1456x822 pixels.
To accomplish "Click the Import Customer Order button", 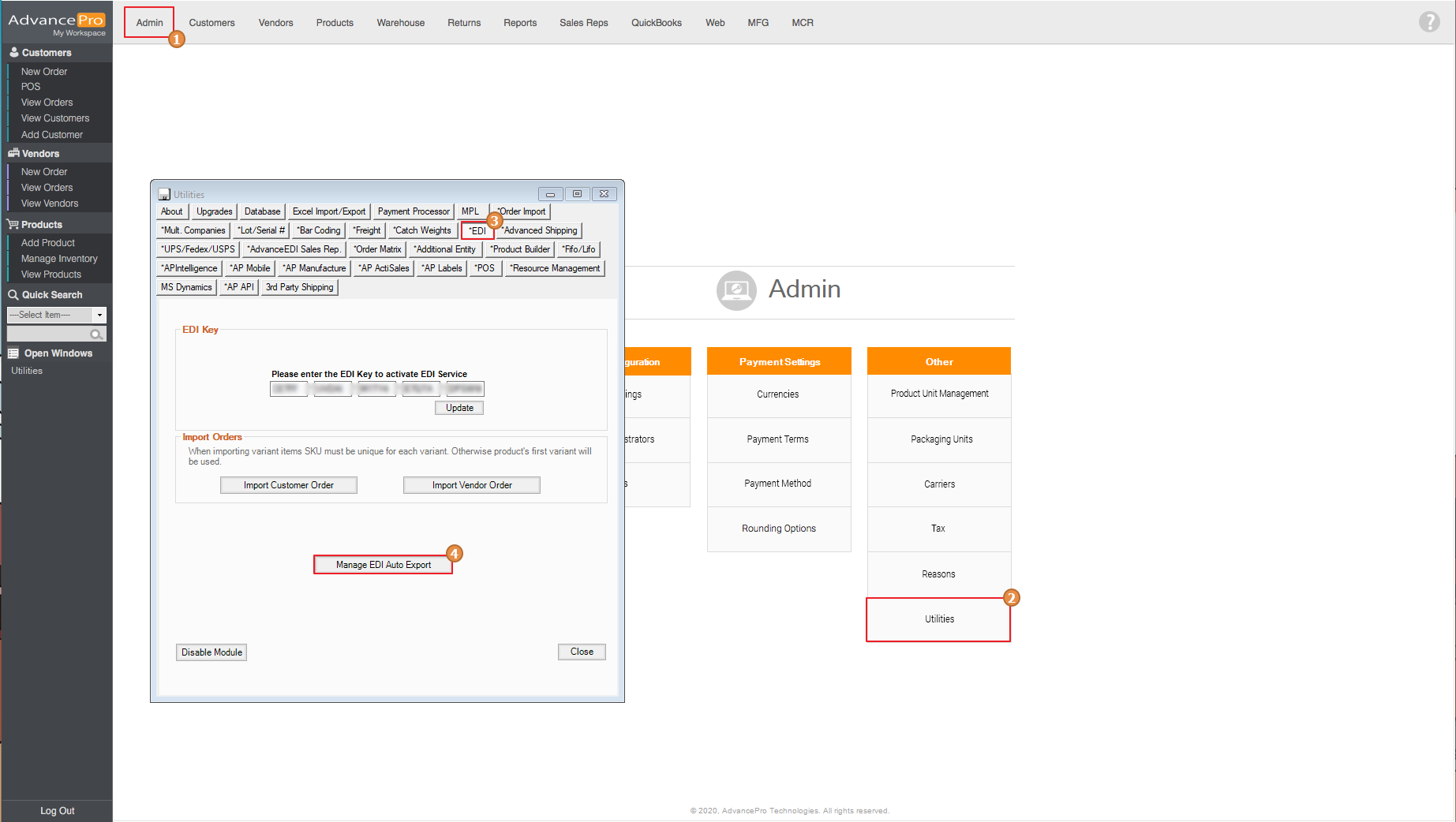I will [288, 485].
